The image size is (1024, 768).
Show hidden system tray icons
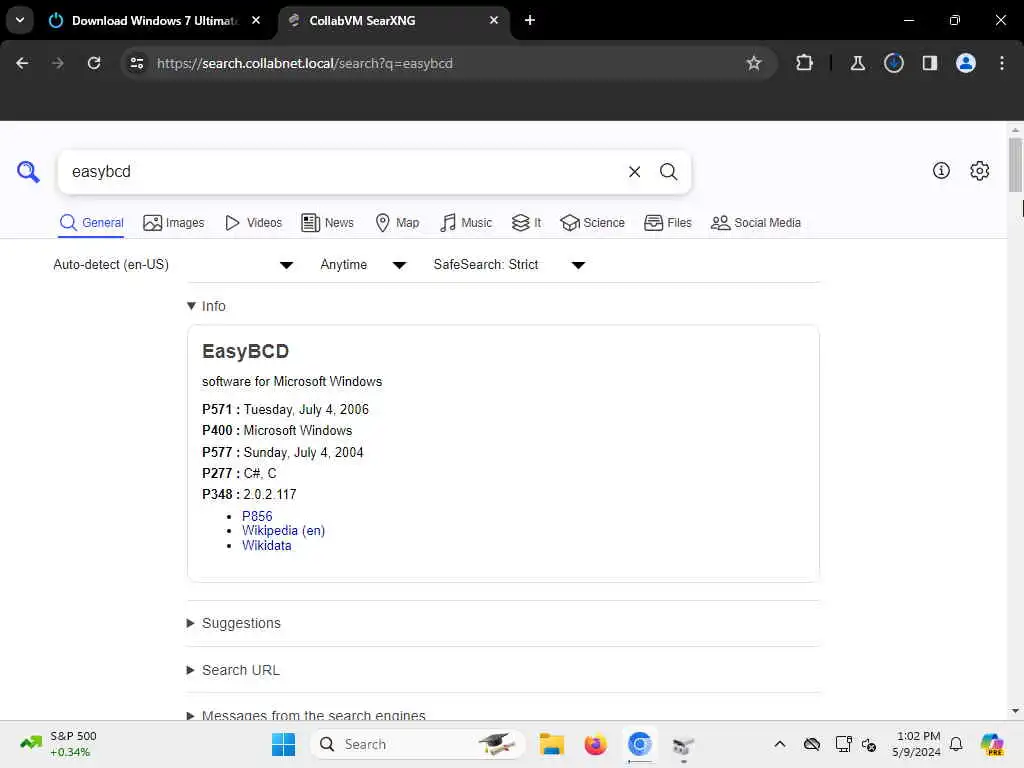point(780,744)
